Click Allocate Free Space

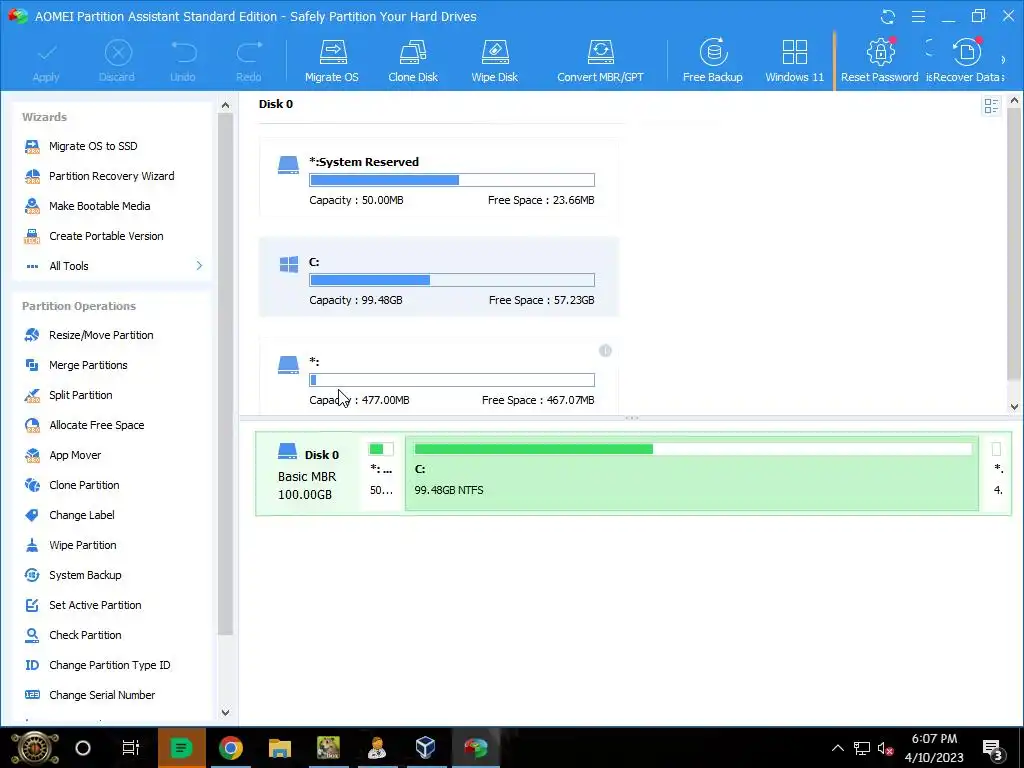pyautogui.click(x=97, y=425)
